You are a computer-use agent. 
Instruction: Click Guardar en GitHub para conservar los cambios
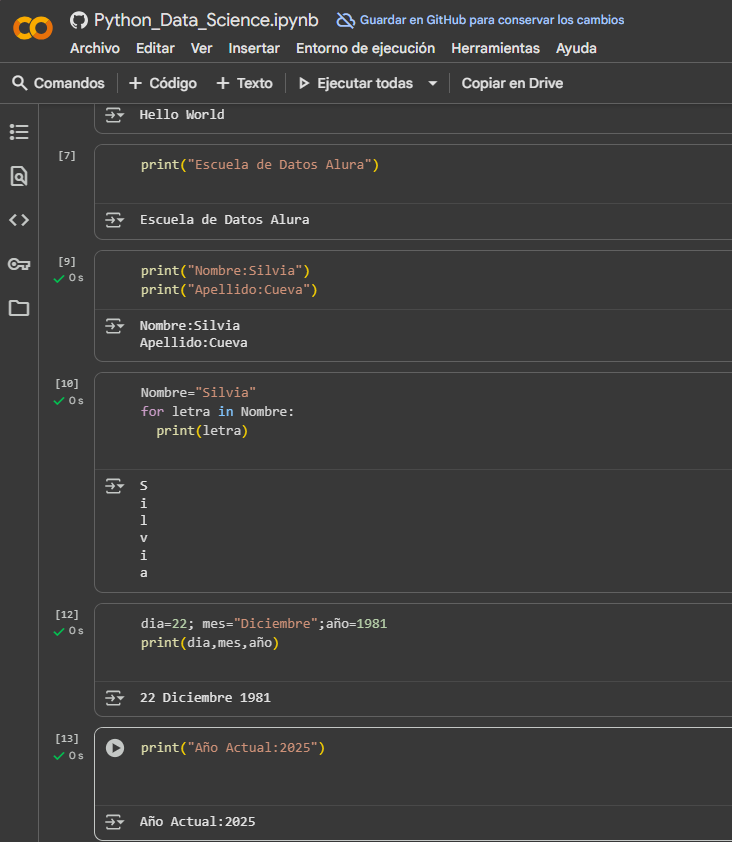(480, 20)
